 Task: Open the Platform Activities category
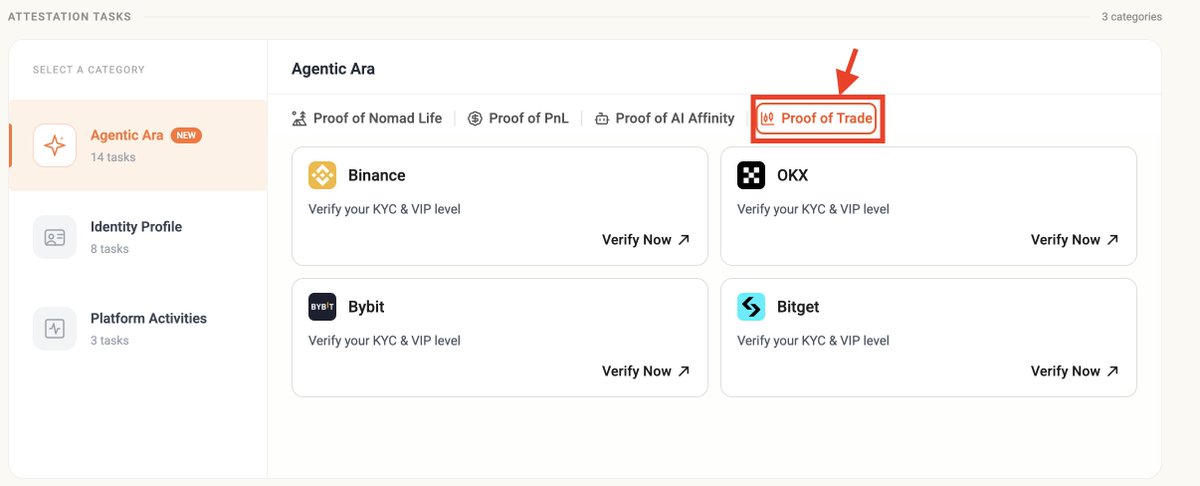click(x=138, y=329)
